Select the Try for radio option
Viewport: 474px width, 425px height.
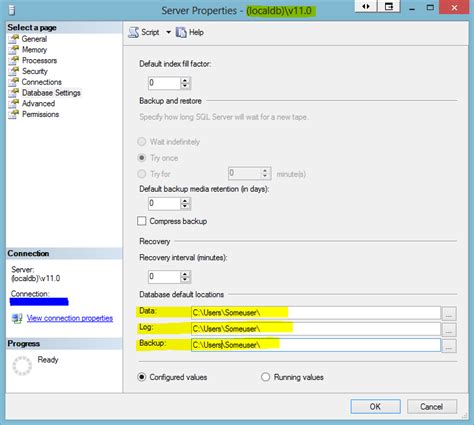tap(142, 174)
